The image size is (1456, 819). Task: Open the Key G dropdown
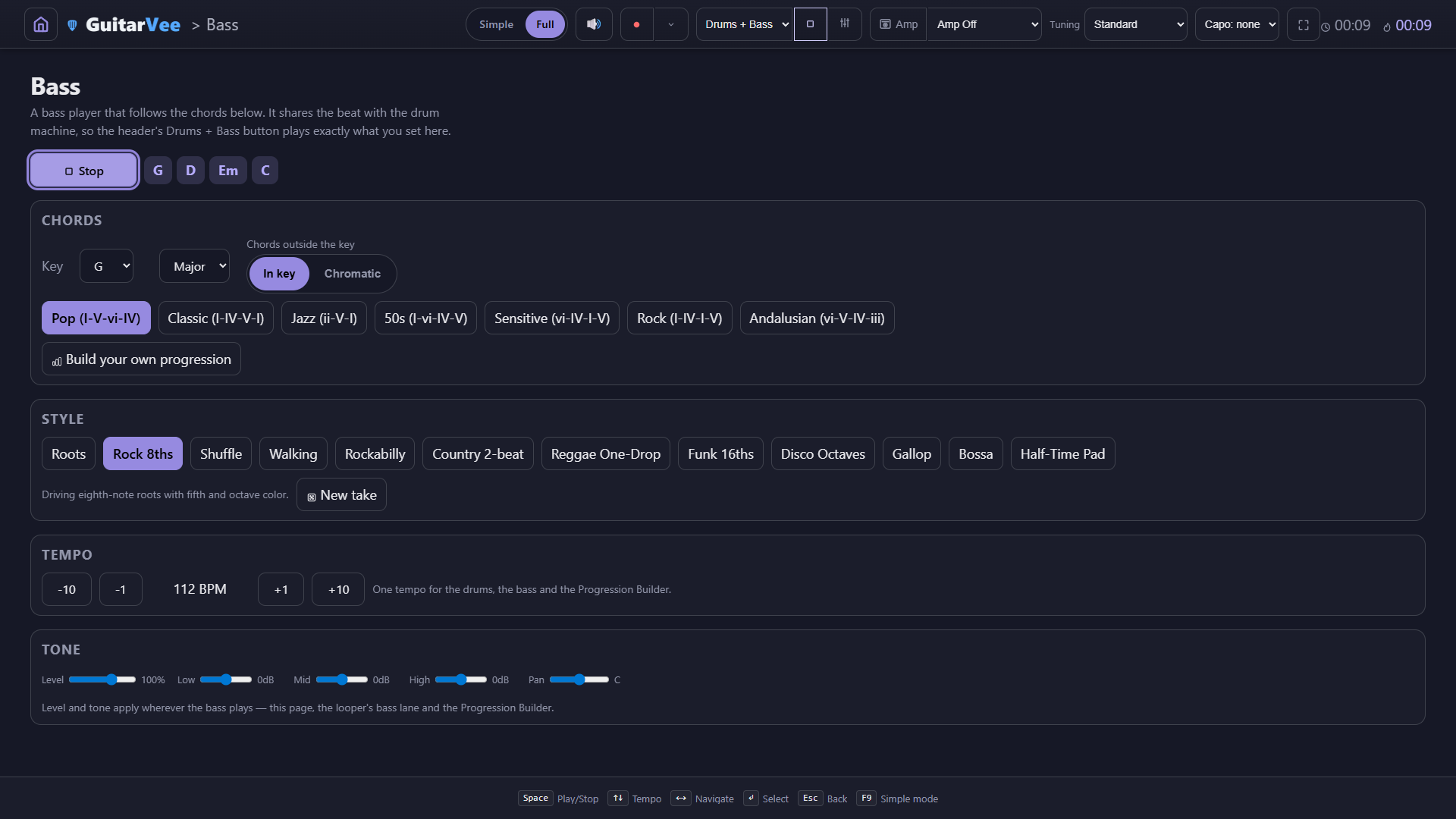click(106, 266)
